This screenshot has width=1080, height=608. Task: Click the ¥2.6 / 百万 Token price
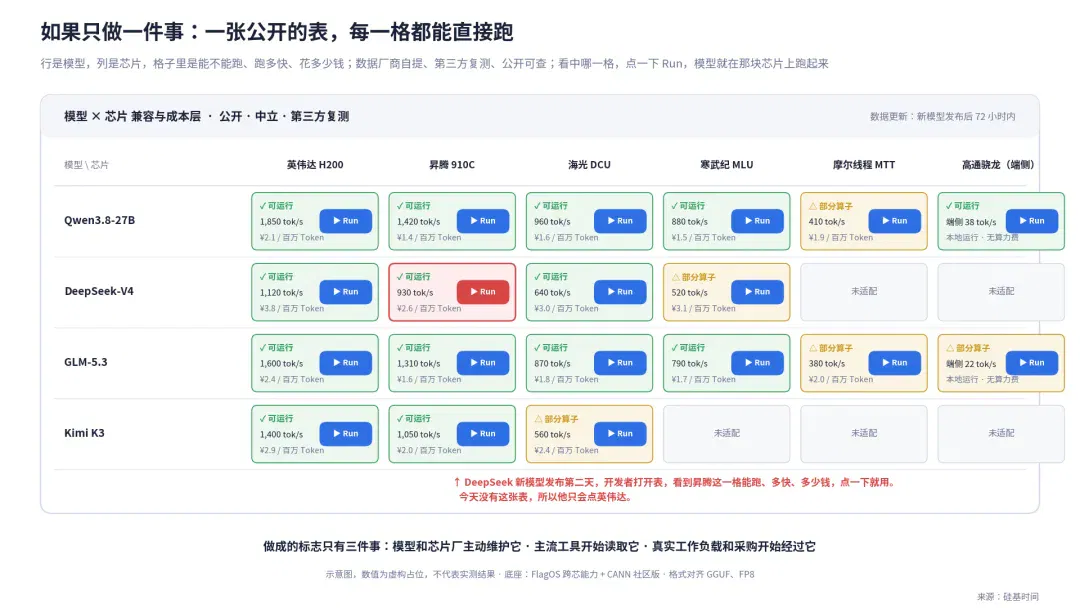[x=428, y=308]
